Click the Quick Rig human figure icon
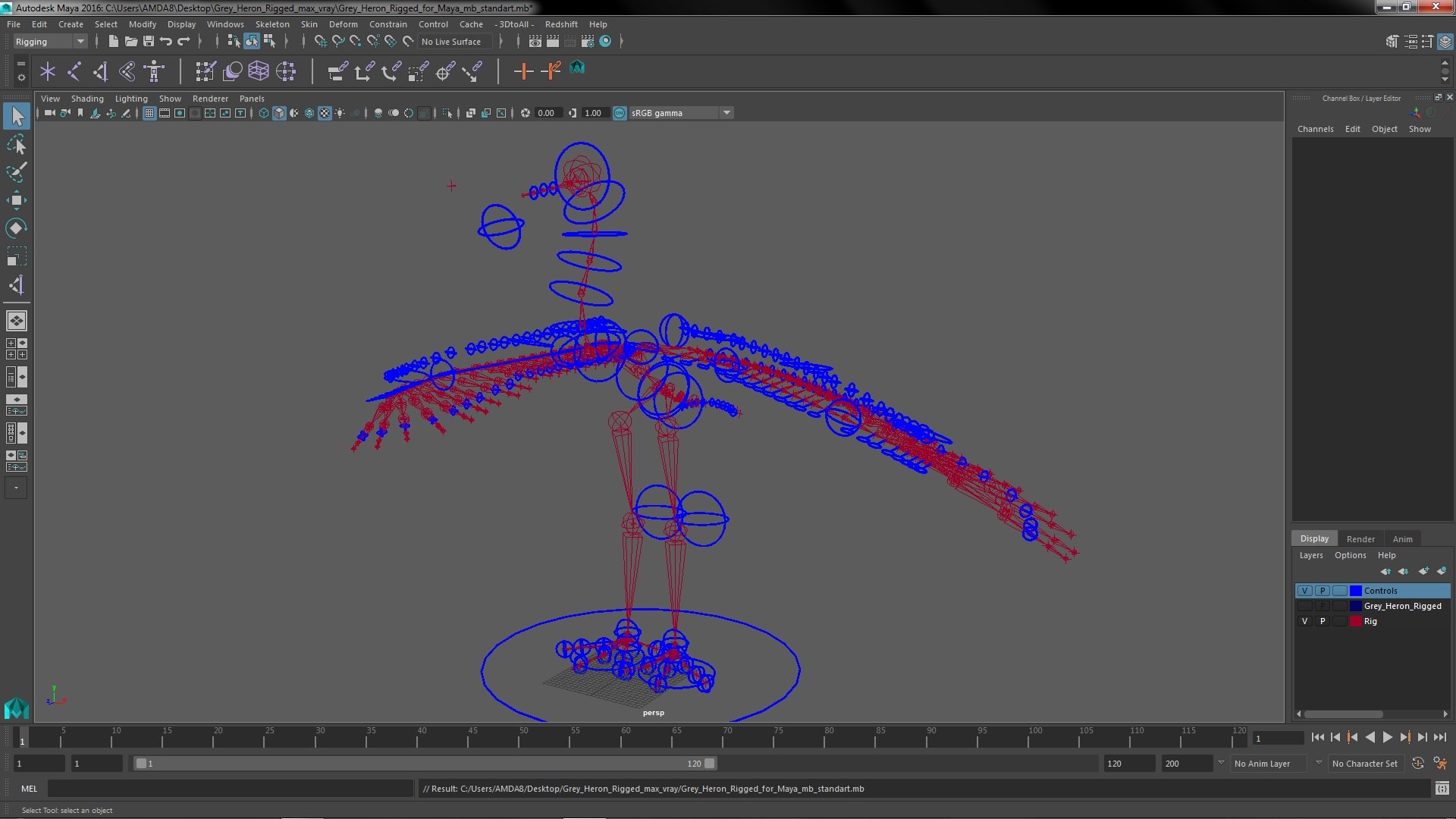The width and height of the screenshot is (1456, 819). pos(154,71)
